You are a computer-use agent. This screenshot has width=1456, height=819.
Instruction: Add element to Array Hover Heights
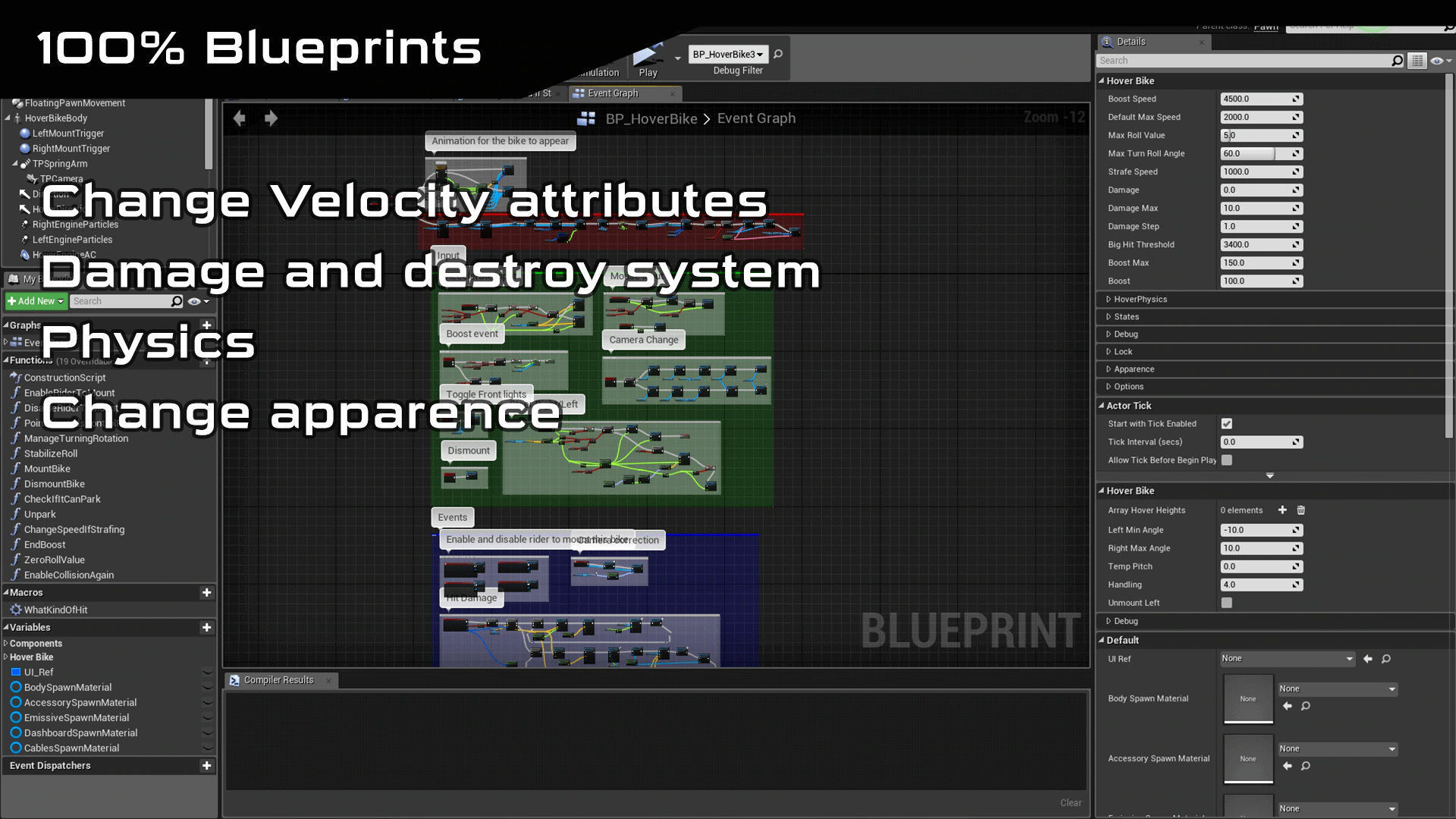[1282, 510]
